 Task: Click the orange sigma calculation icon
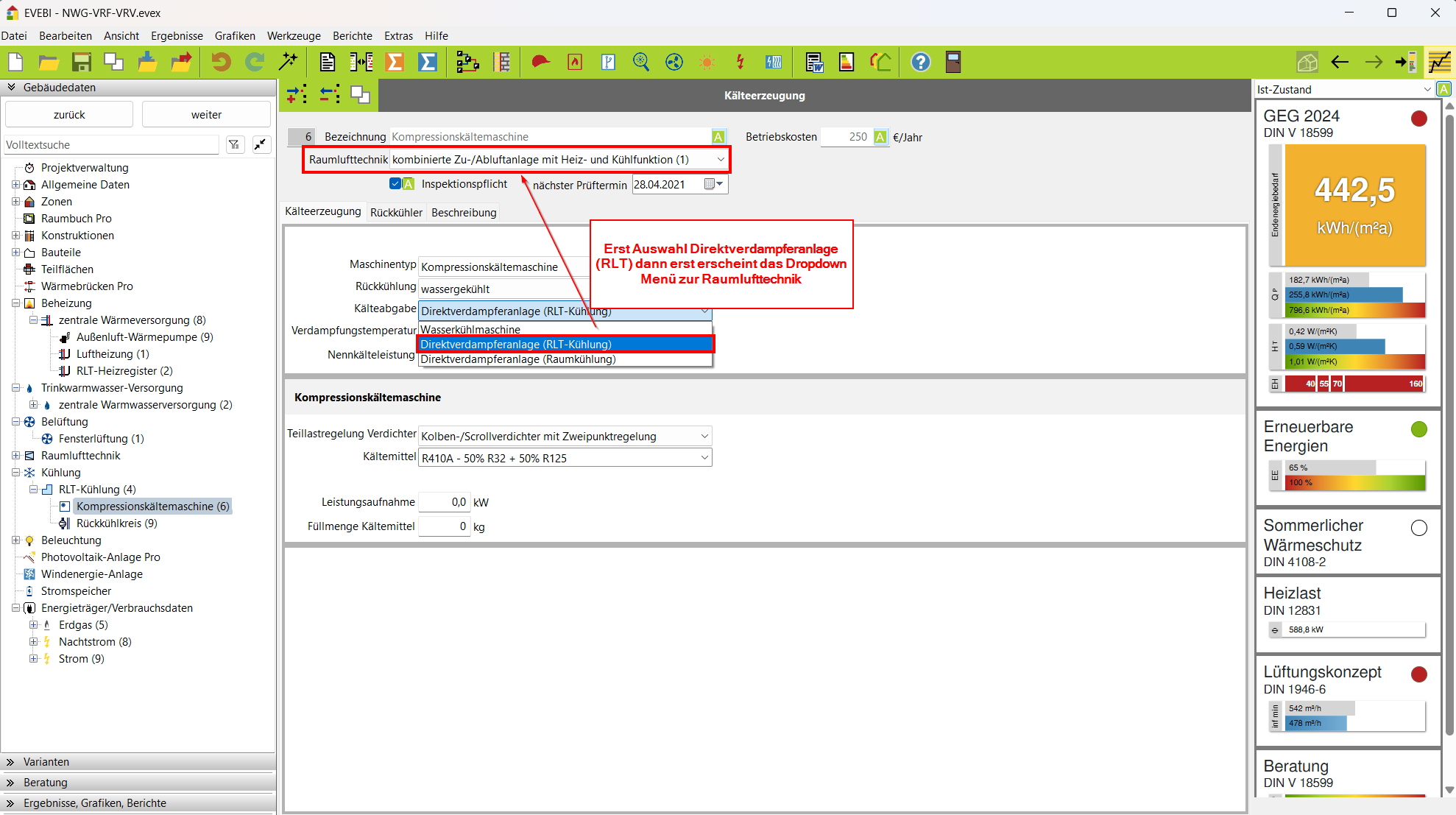tap(395, 63)
